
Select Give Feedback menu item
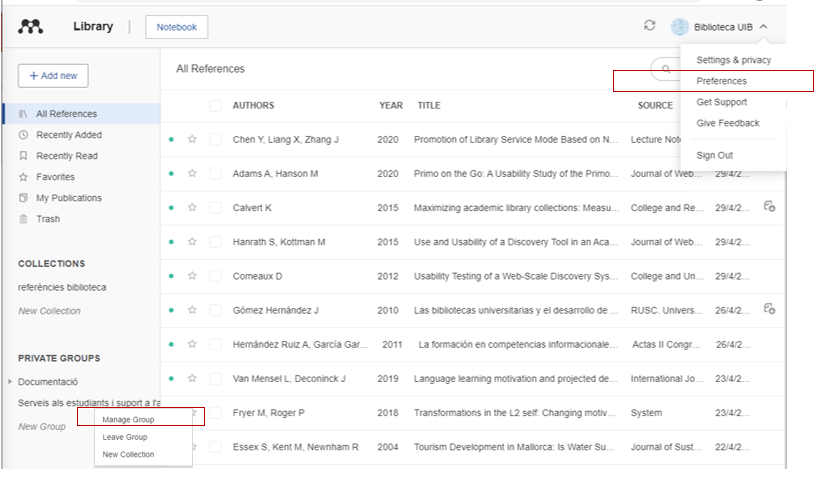pyautogui.click(x=728, y=123)
